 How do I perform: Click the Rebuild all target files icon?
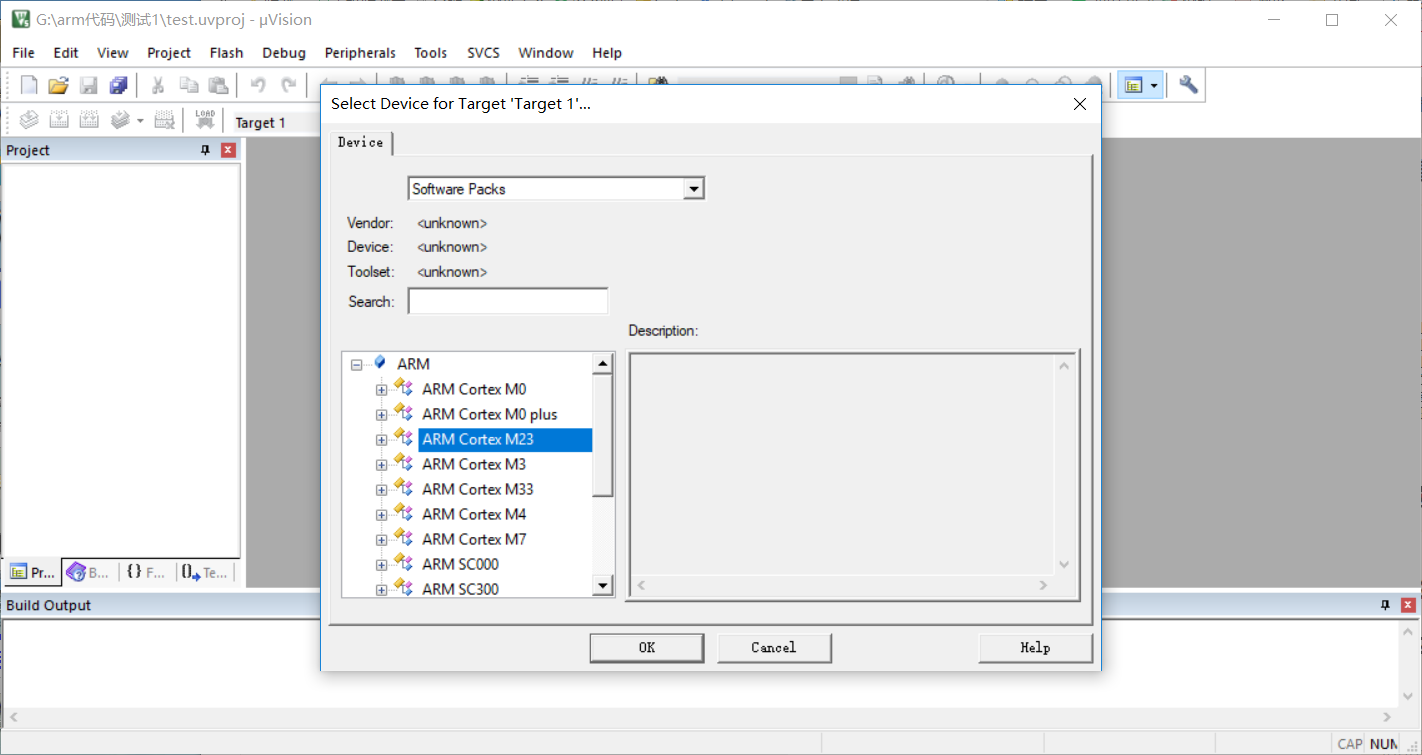[89, 121]
